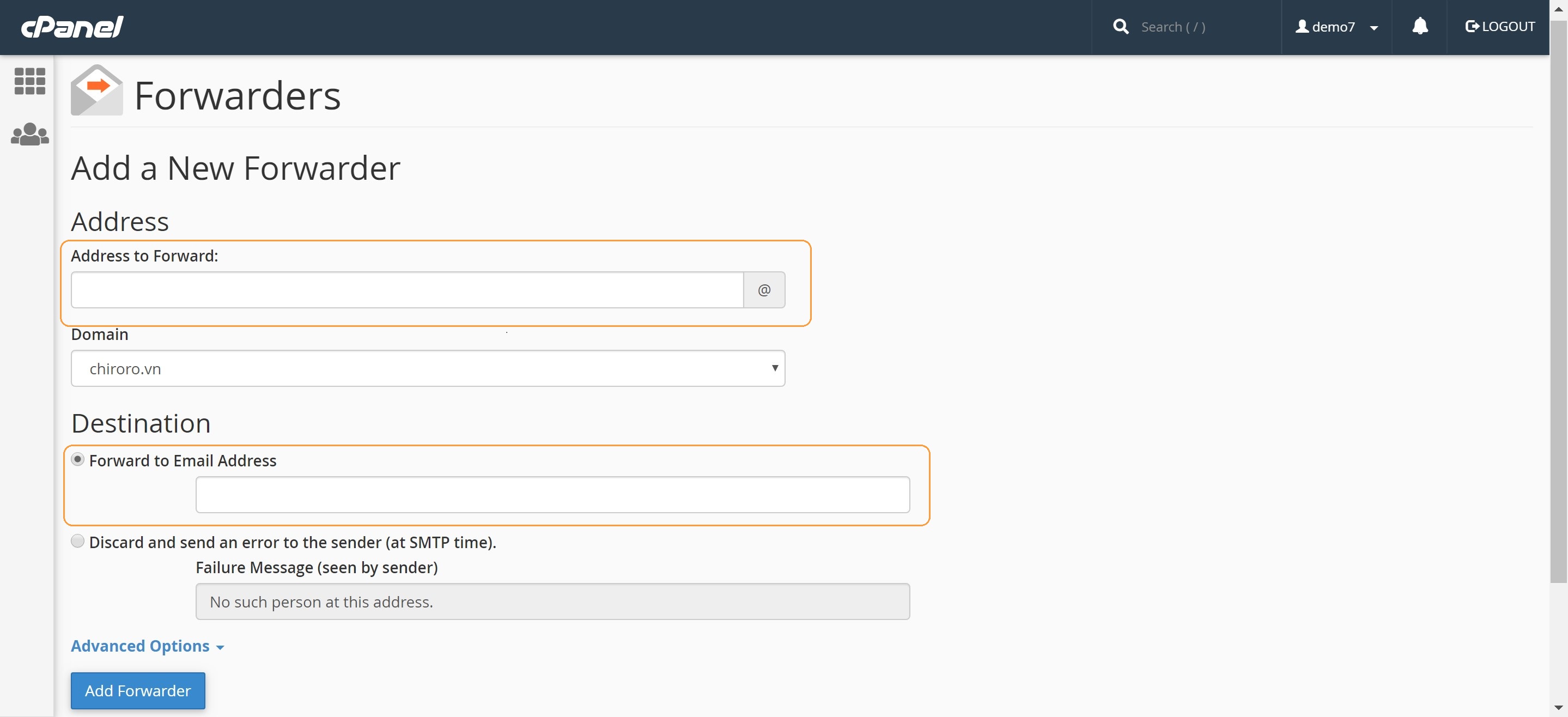The width and height of the screenshot is (1568, 717).
Task: Focus the Address to Forward input
Action: point(406,290)
